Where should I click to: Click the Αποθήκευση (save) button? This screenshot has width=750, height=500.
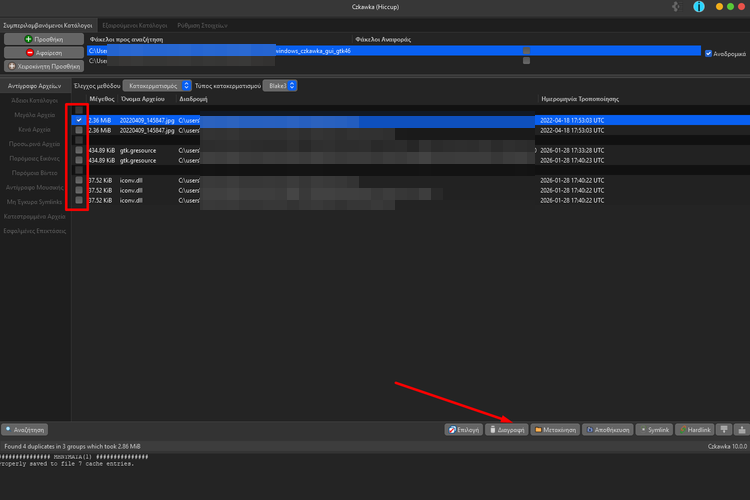tap(604, 429)
